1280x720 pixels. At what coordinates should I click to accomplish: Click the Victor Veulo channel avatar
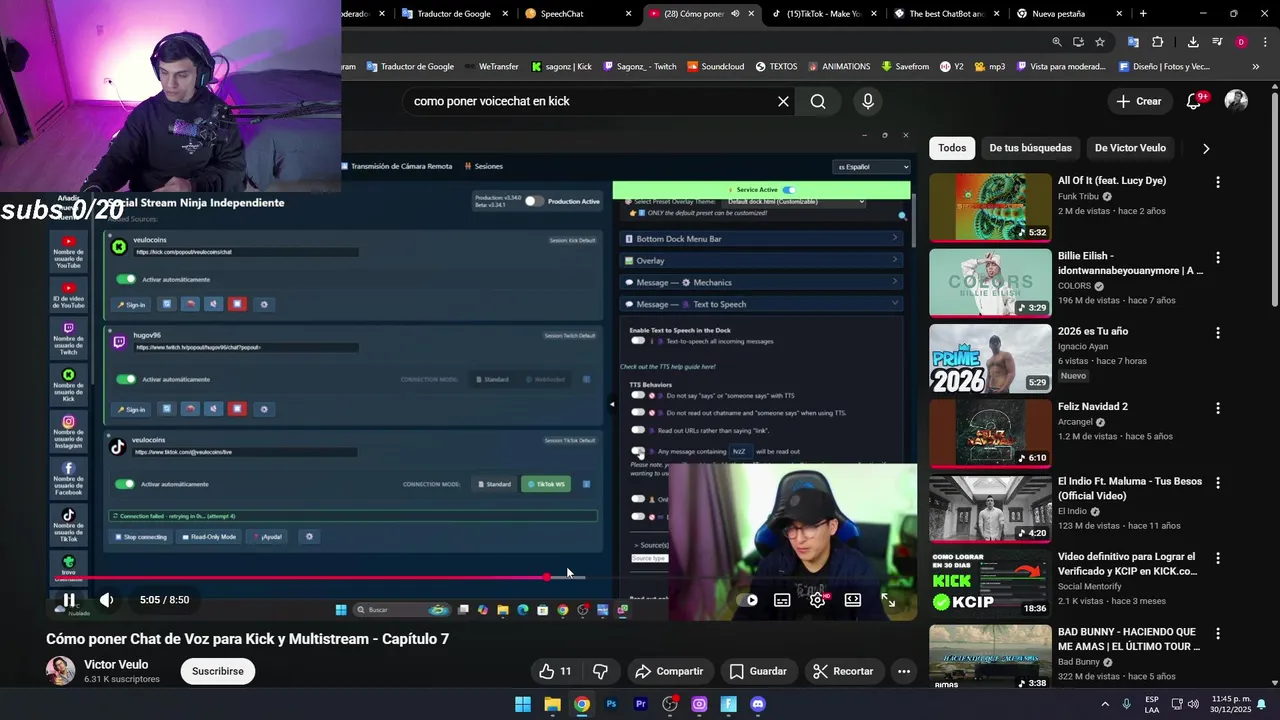[x=60, y=671]
